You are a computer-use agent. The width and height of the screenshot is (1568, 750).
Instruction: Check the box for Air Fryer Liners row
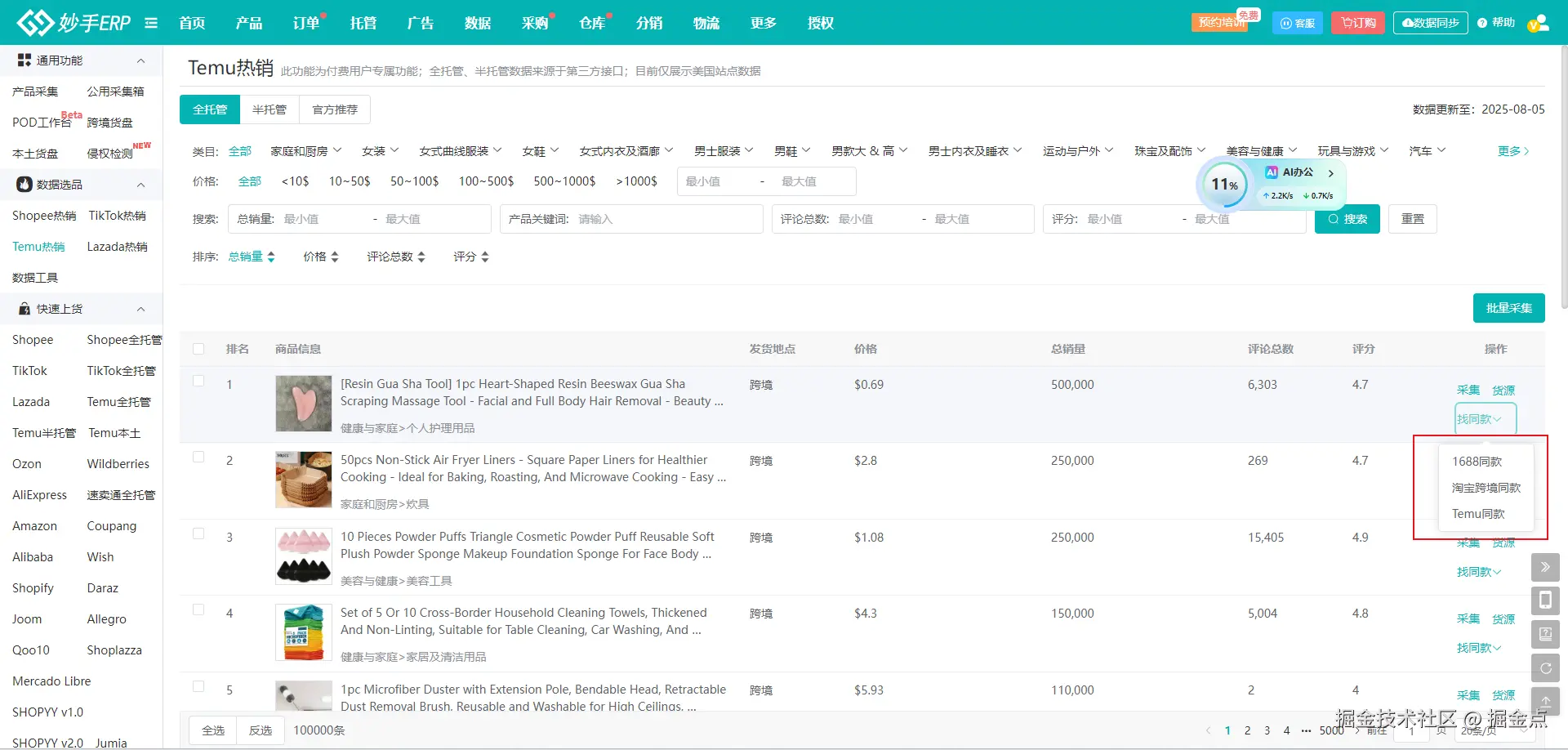pos(198,457)
